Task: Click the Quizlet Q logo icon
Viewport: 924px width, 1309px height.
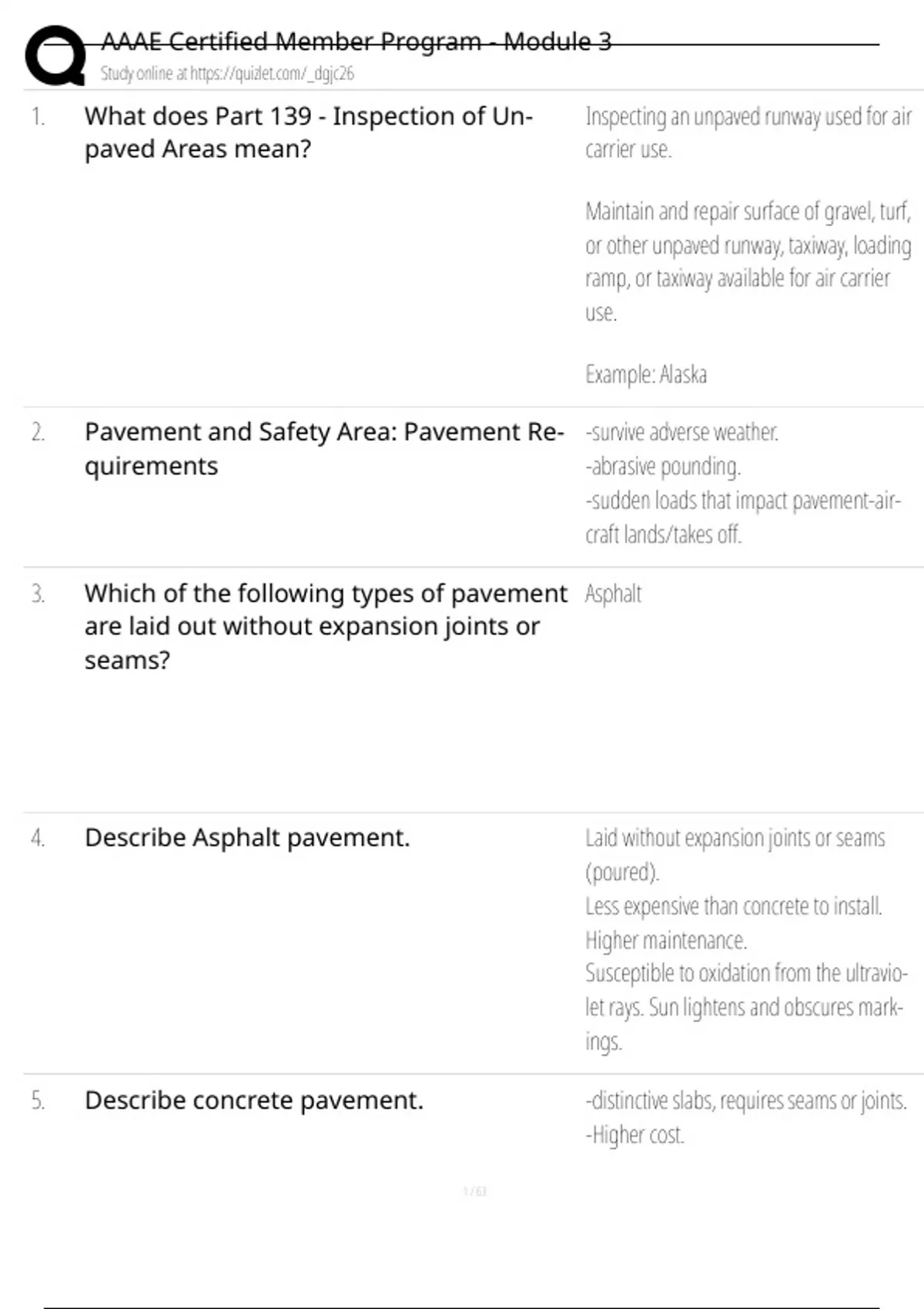Action: point(55,55)
